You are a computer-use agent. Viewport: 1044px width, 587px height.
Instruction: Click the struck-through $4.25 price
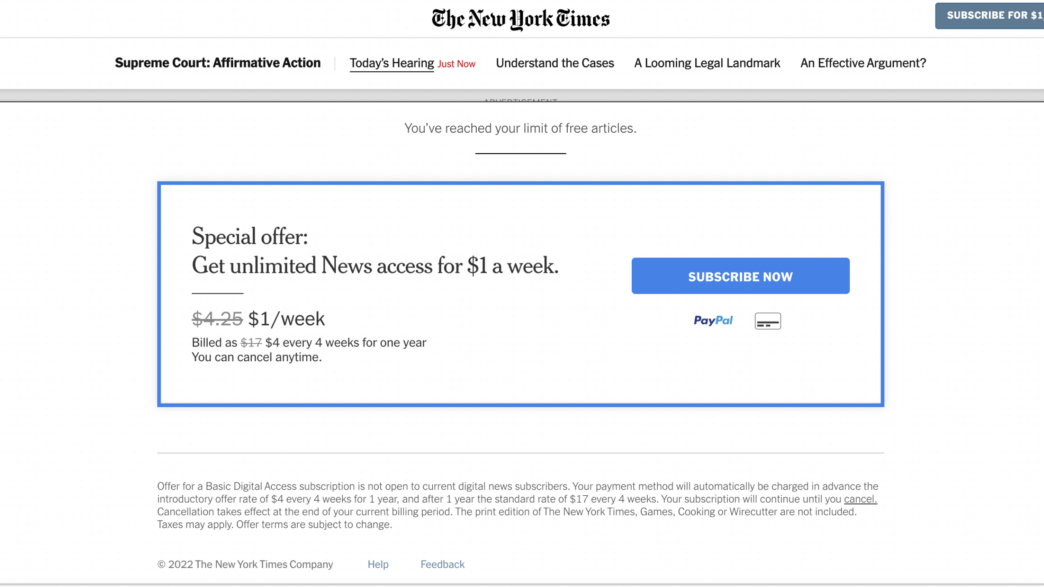click(x=217, y=319)
